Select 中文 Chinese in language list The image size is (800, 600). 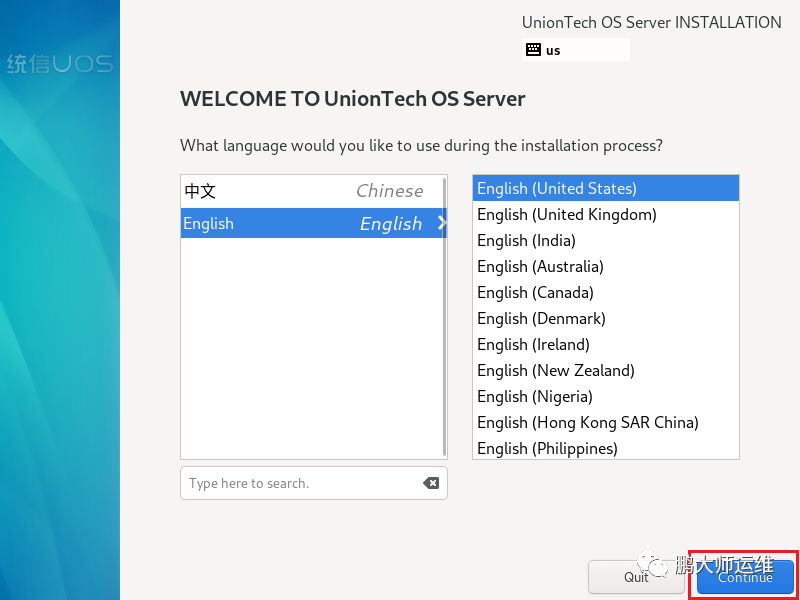coord(312,191)
